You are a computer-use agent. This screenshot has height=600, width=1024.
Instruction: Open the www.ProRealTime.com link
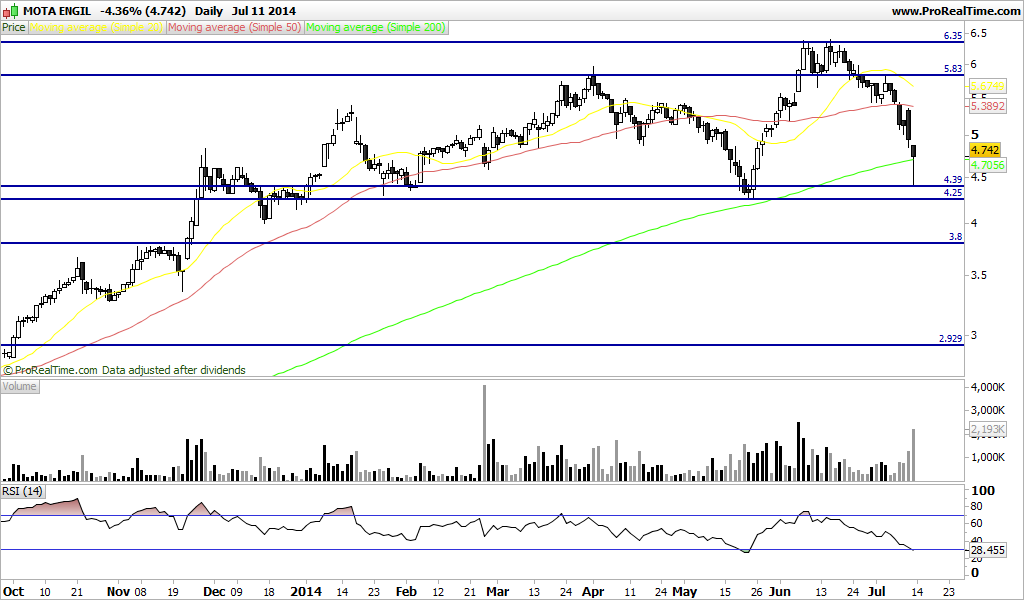tap(954, 11)
